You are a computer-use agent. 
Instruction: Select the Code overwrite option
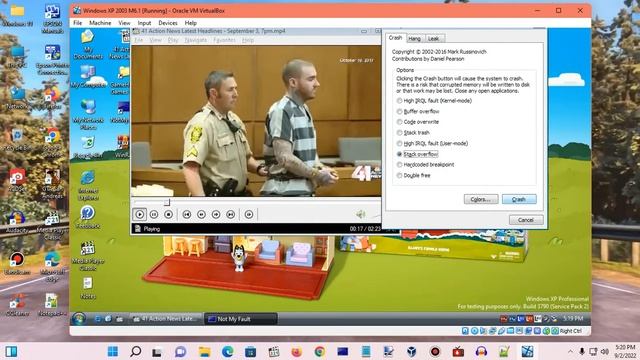pos(418,122)
